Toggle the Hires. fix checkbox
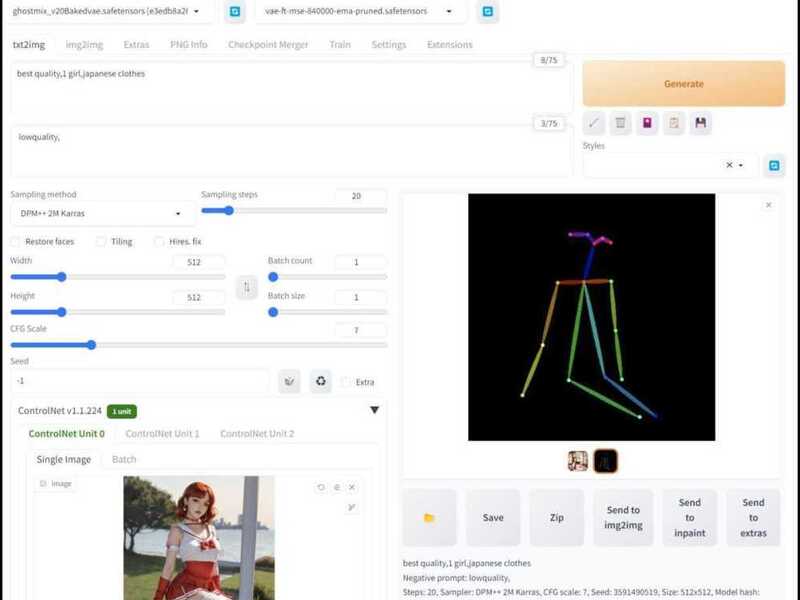 coord(160,242)
